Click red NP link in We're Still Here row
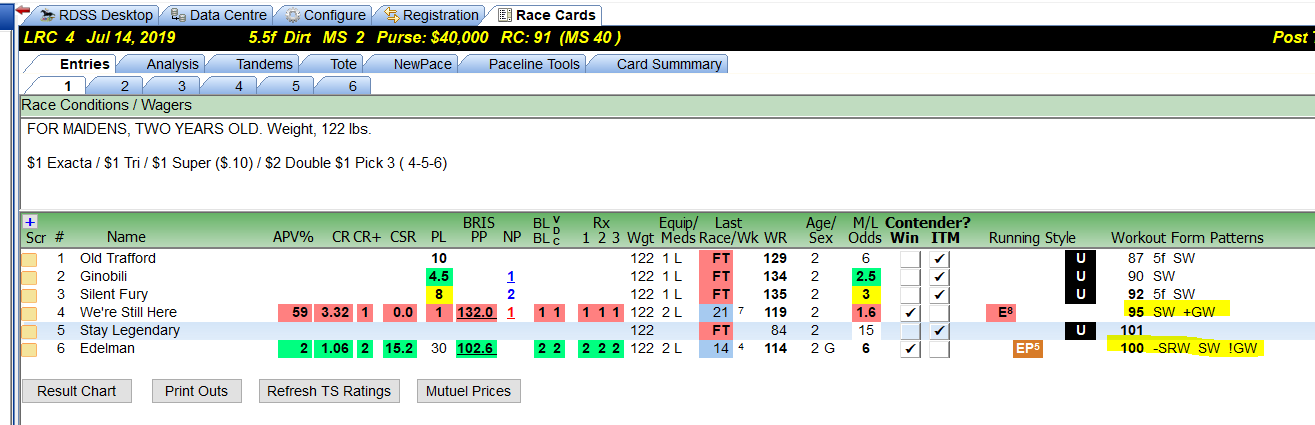Image resolution: width=1315 pixels, height=425 pixels. tap(511, 313)
